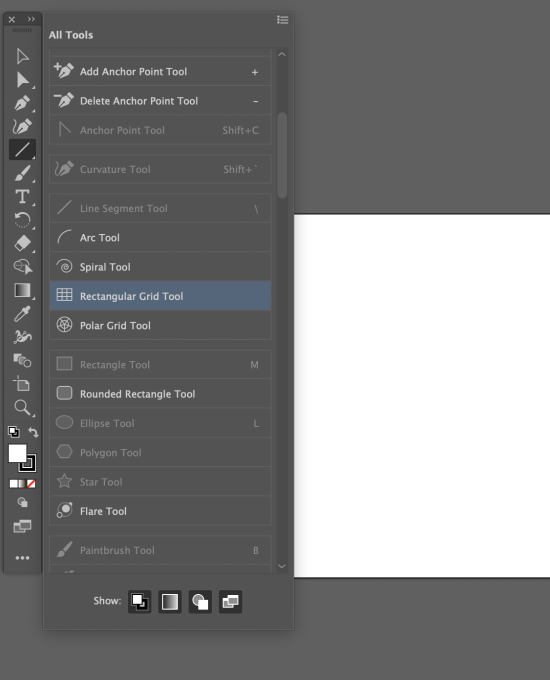Select the Rotate tool in toolbar
Image resolution: width=550 pixels, height=680 pixels.
(x=22, y=220)
